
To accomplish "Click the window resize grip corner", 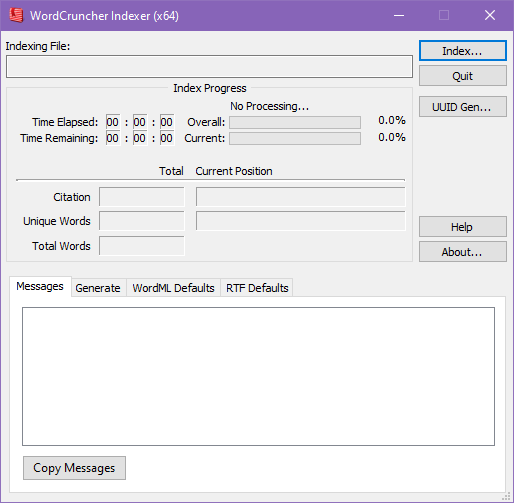I will pos(506,496).
